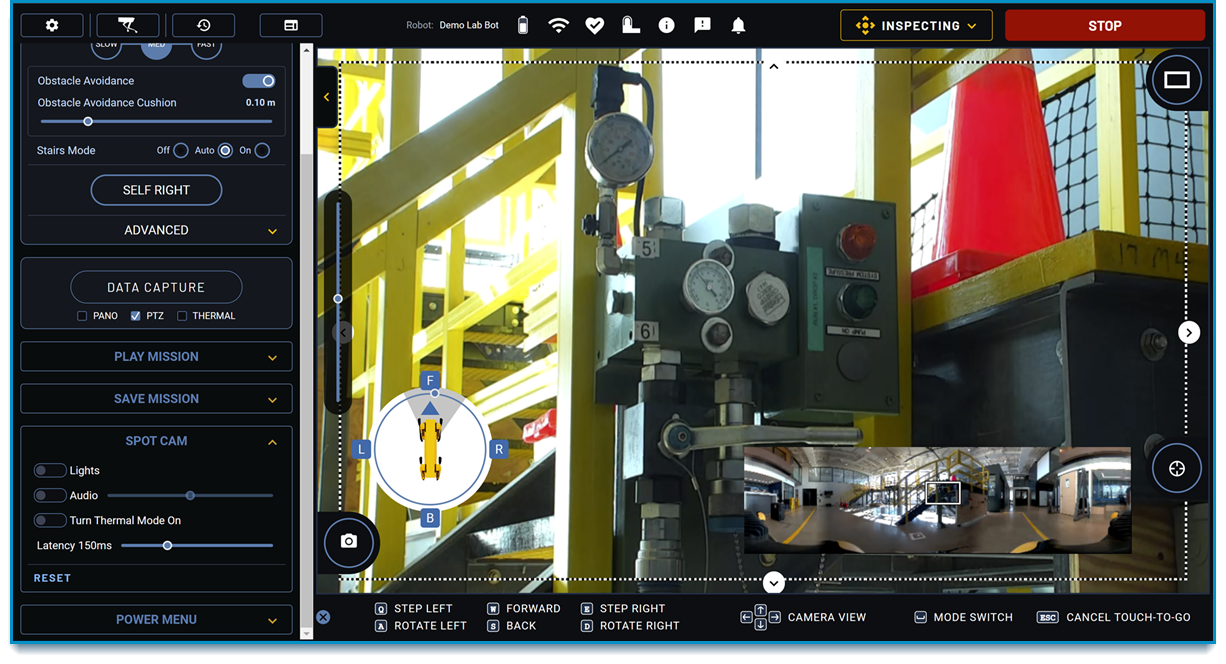This screenshot has width=1226, height=664.
Task: Open the notifications bell icon
Action: [x=738, y=25]
